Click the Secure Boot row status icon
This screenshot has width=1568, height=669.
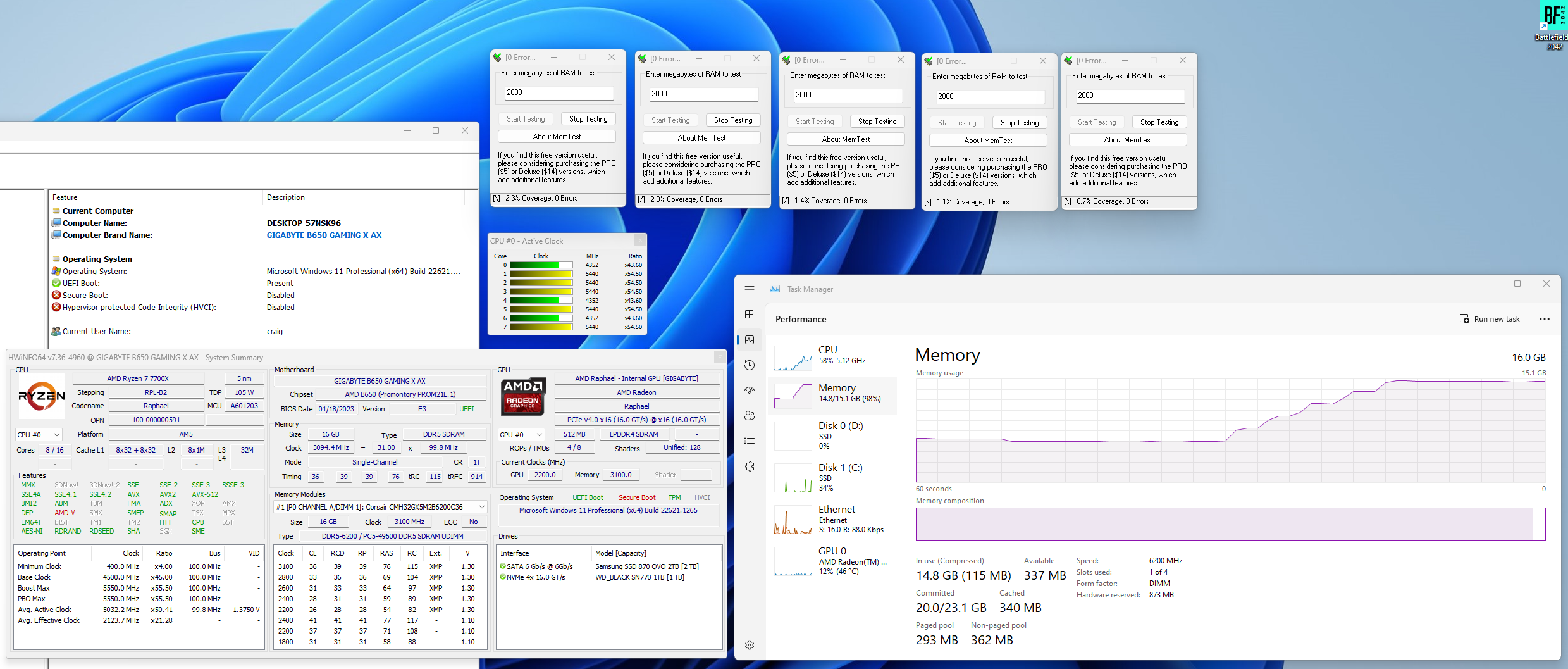[x=56, y=296]
